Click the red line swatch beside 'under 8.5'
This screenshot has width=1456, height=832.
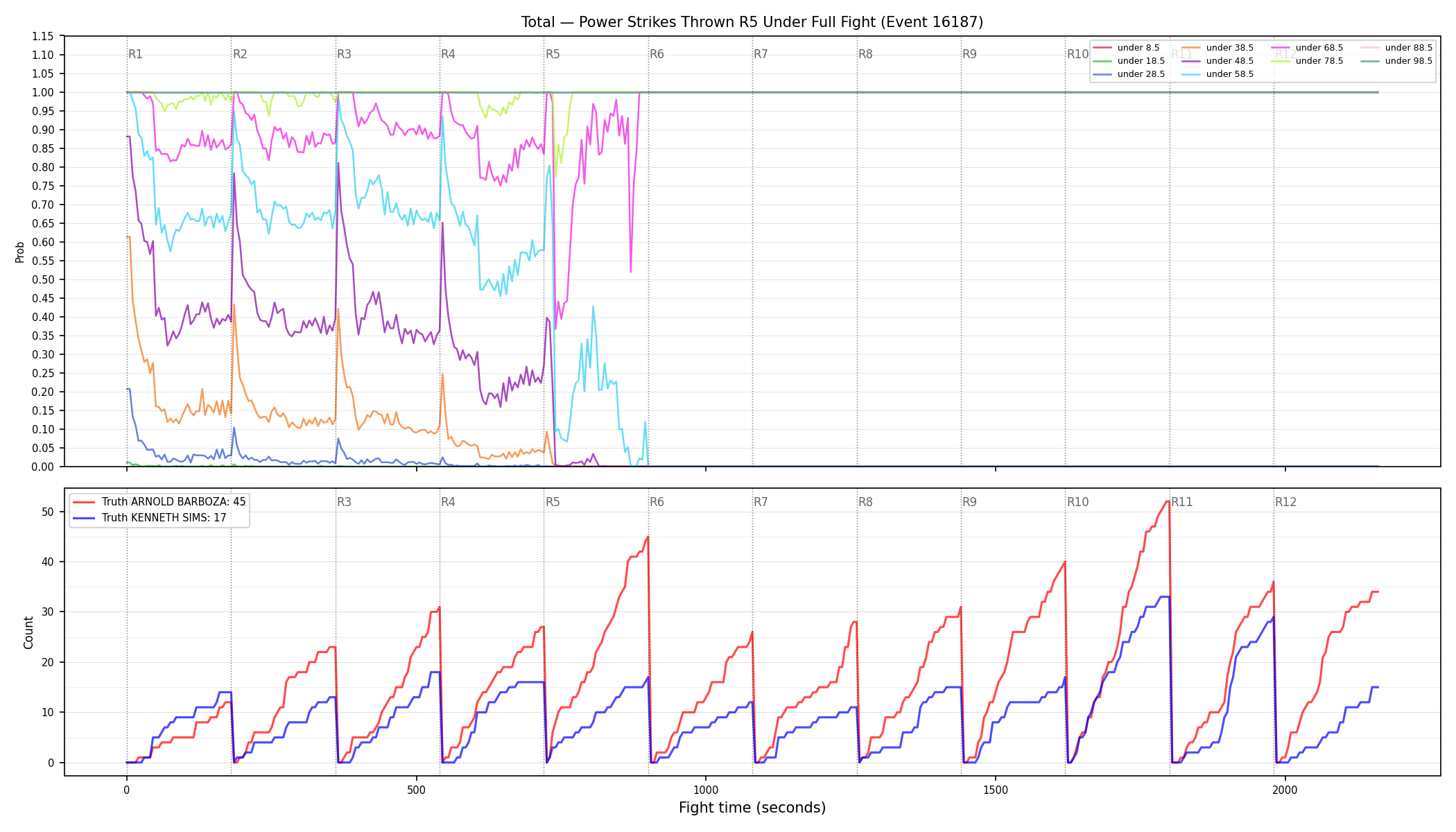(1102, 48)
